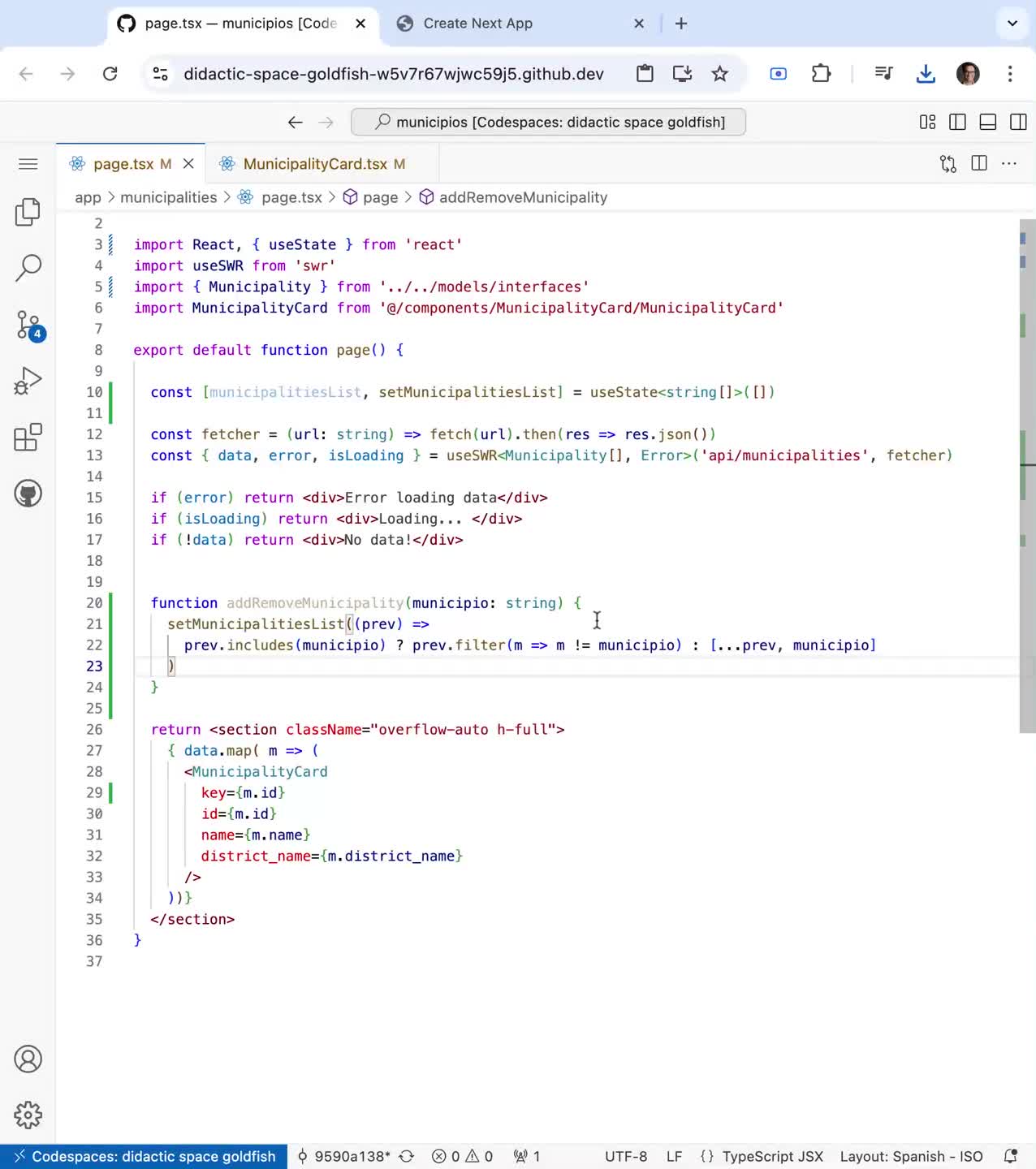1036x1169 pixels.
Task: Open More Actions ellipsis in editor toolbar
Action: tap(1009, 164)
